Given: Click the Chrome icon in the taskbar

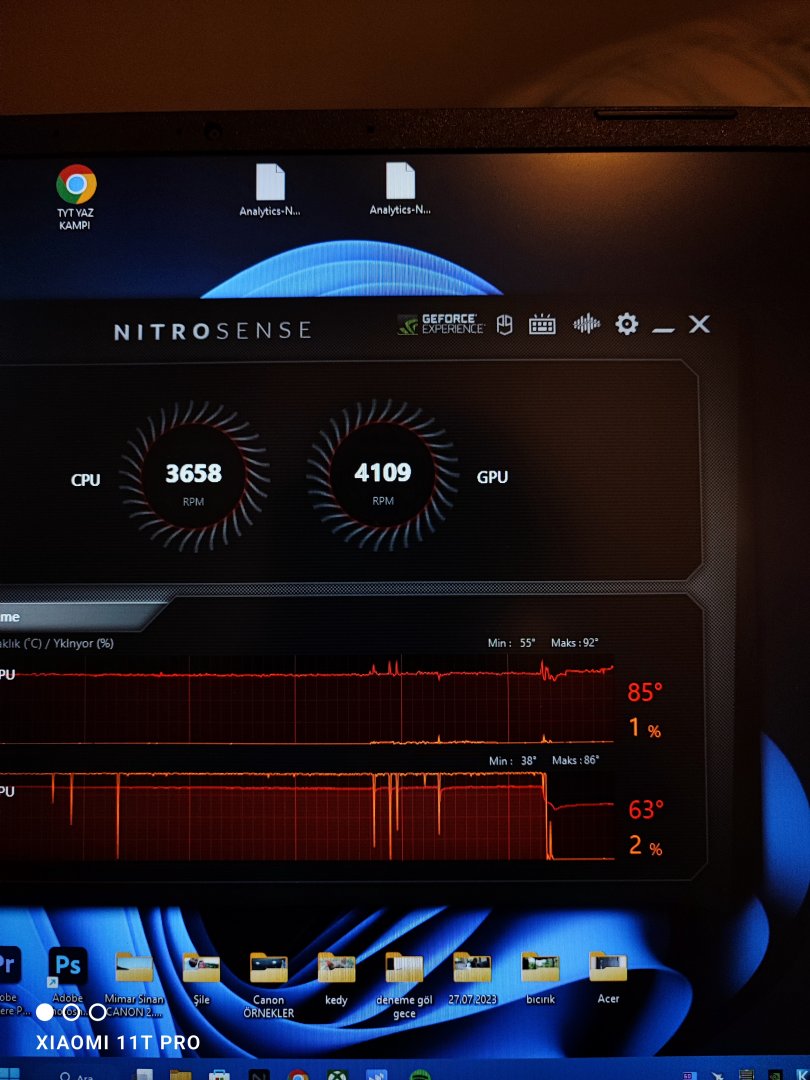Looking at the screenshot, I should pos(298,1074).
